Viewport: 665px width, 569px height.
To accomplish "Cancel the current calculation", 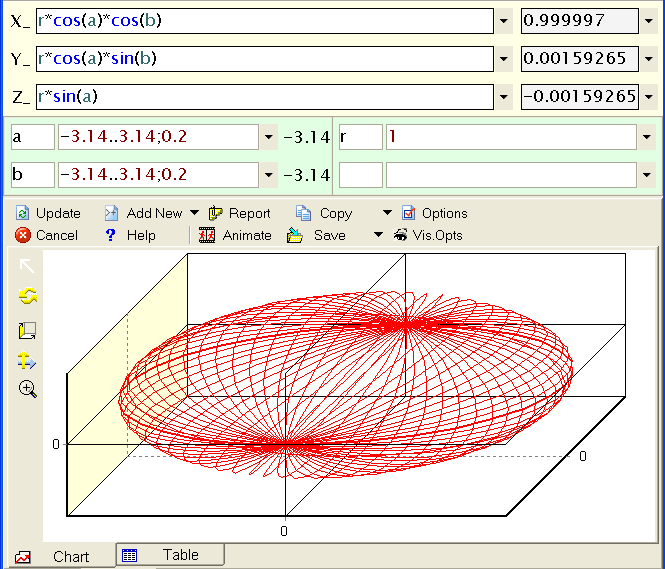I will [46, 235].
